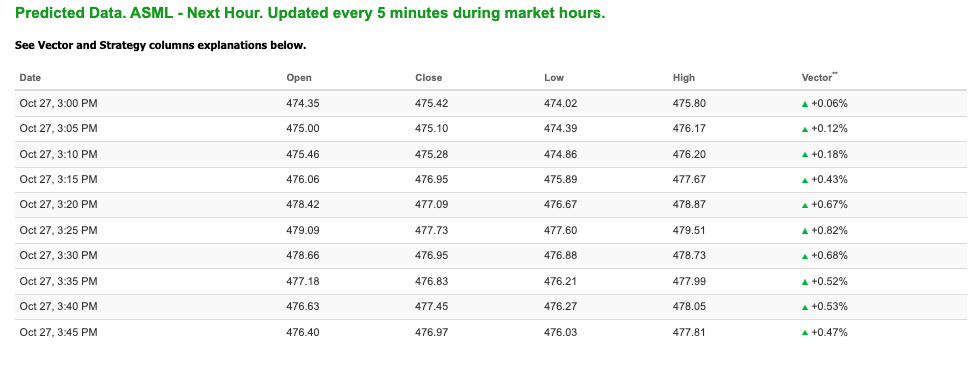This screenshot has height=366, width=980.
Task: Select the Oct 27, 3:00 PM row
Action: pos(491,104)
